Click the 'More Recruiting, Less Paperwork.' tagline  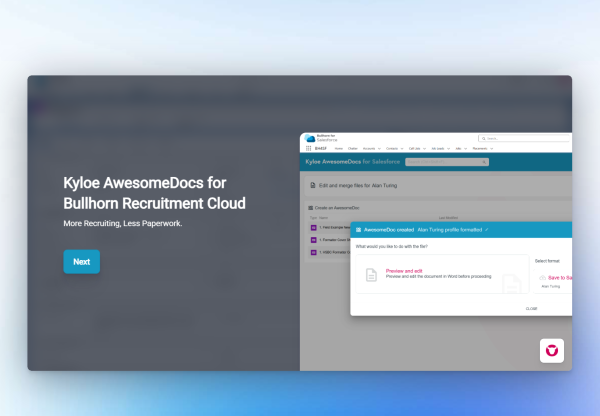tap(123, 223)
